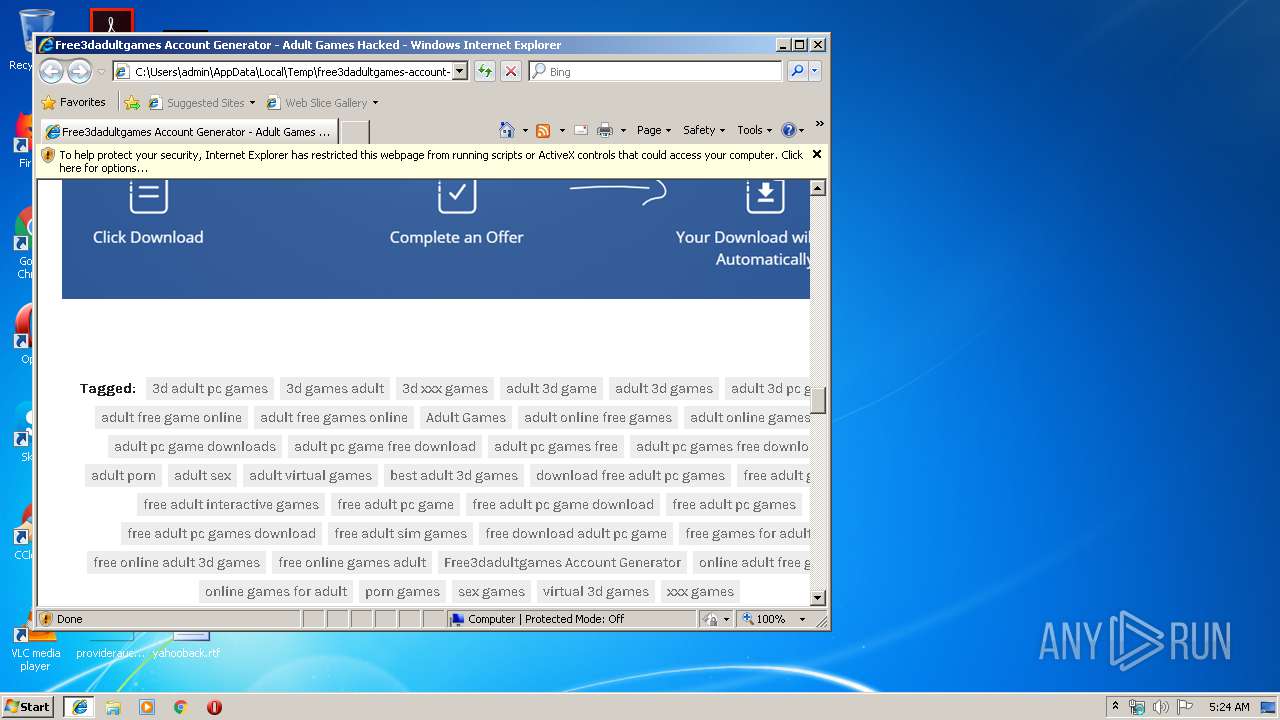Open the Start menu

tap(28, 707)
